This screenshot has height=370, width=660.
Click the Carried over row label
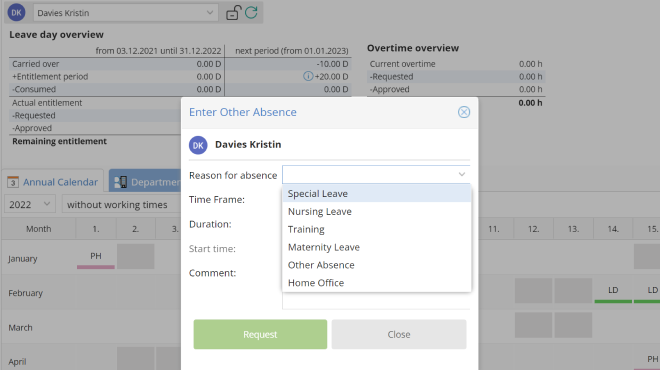[x=35, y=64]
